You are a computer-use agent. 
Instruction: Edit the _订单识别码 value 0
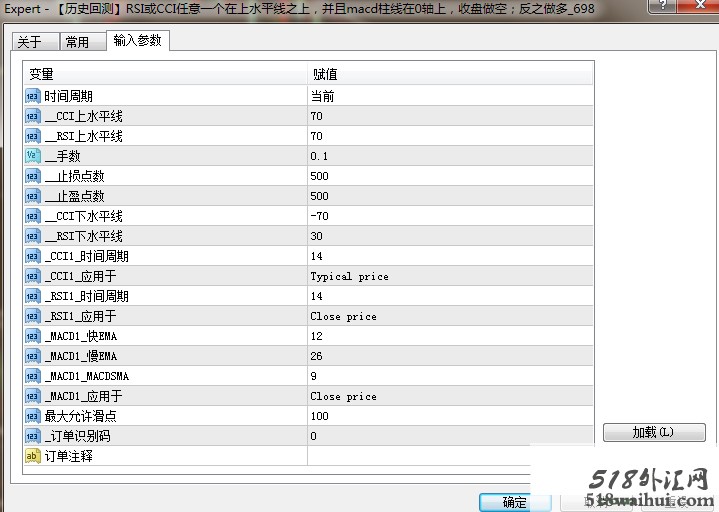(450, 436)
